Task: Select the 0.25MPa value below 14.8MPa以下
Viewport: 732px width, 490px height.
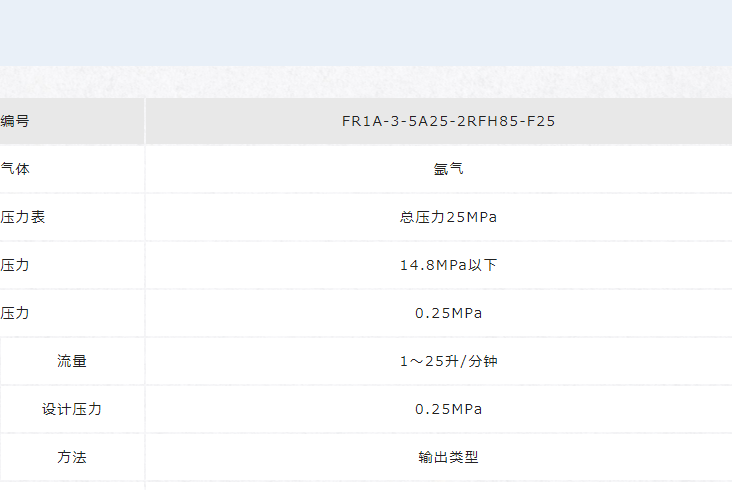Action: tap(448, 313)
